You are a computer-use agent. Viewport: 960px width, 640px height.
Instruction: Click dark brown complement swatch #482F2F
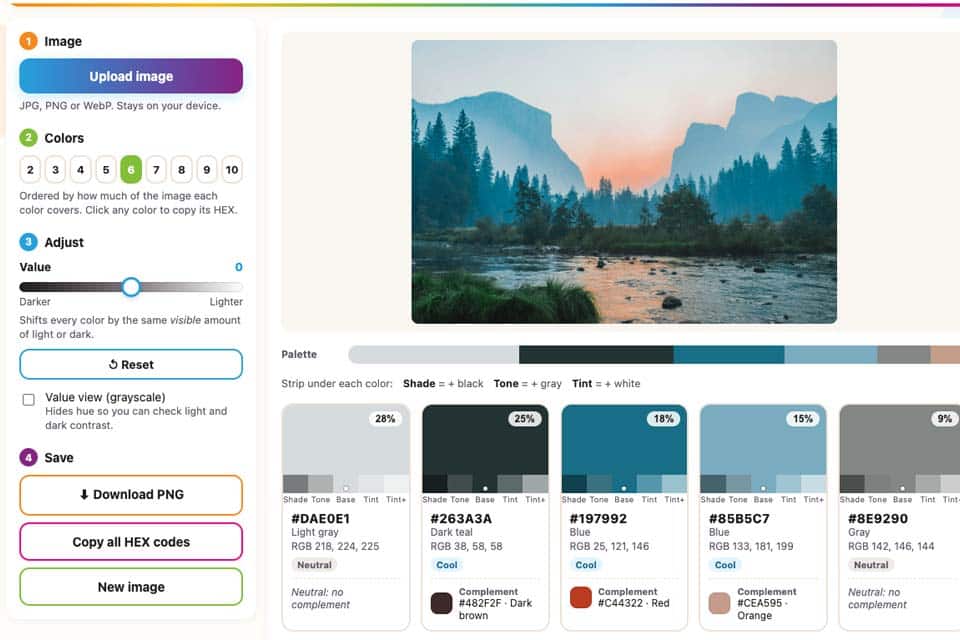(x=441, y=603)
